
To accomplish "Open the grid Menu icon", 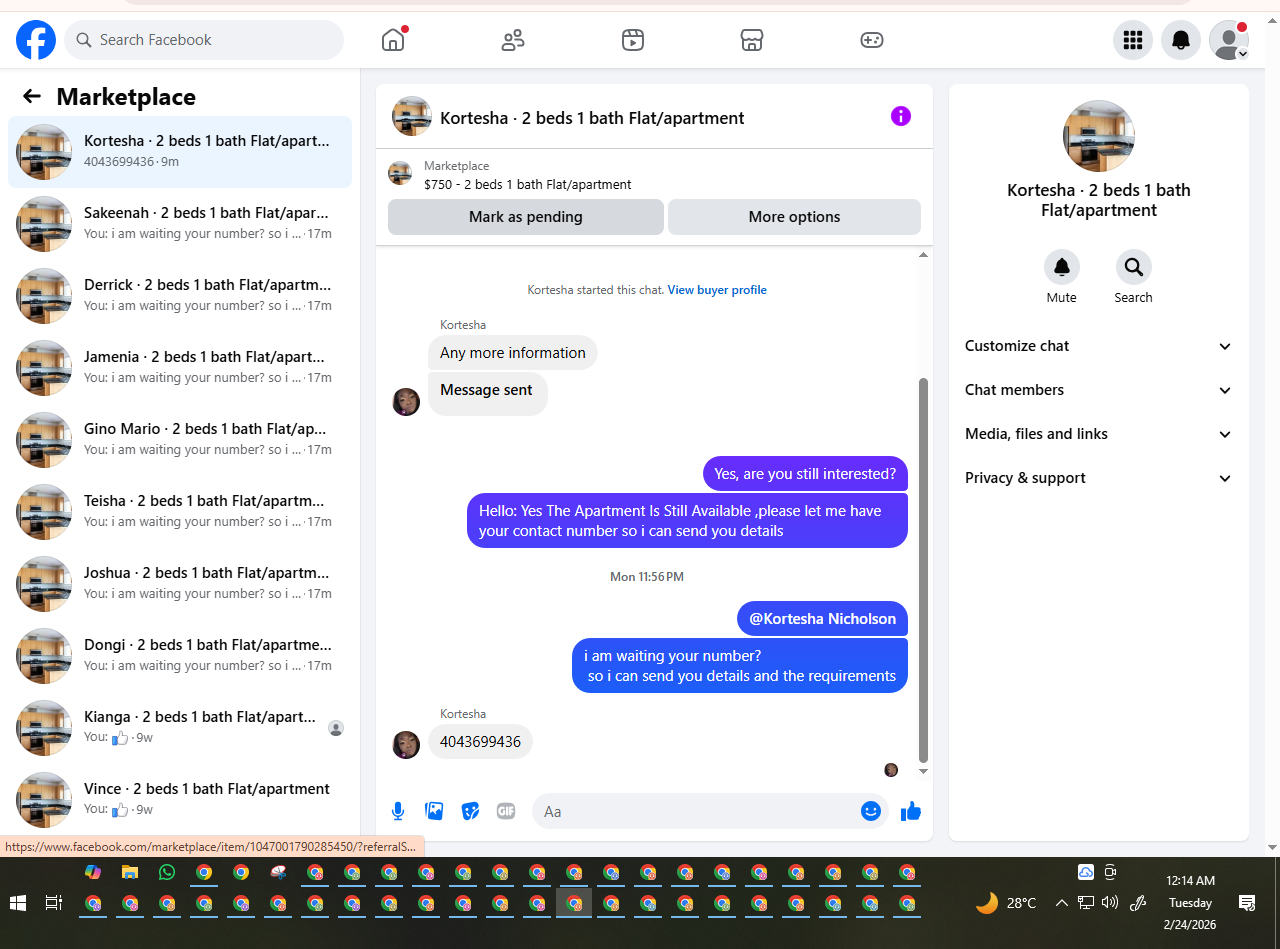I will point(1133,40).
